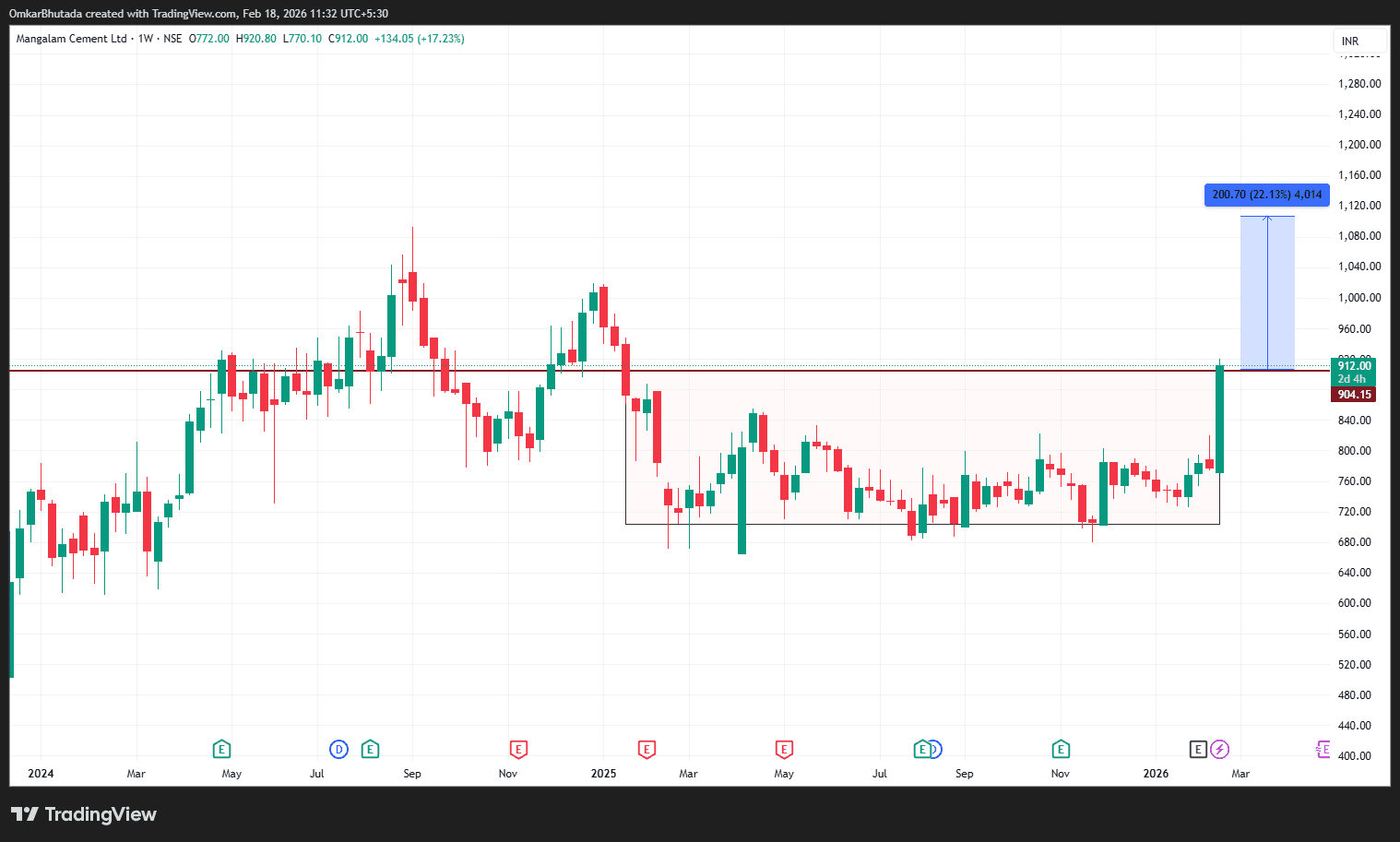Click the 1,040.00 price axis label
Screen dimensions: 1400x842
point(1359,267)
